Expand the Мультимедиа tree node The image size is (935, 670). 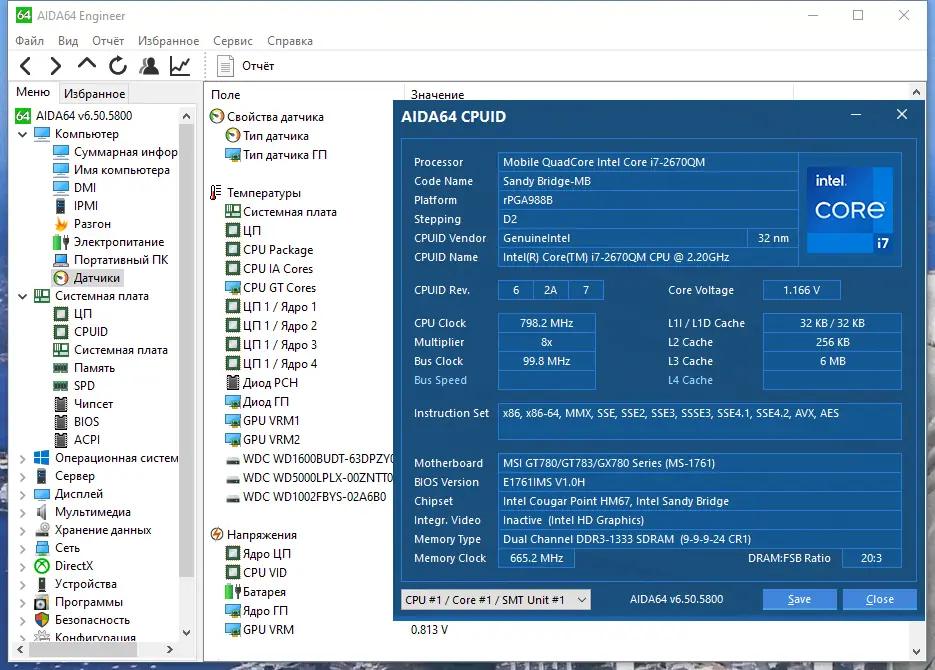(22, 512)
